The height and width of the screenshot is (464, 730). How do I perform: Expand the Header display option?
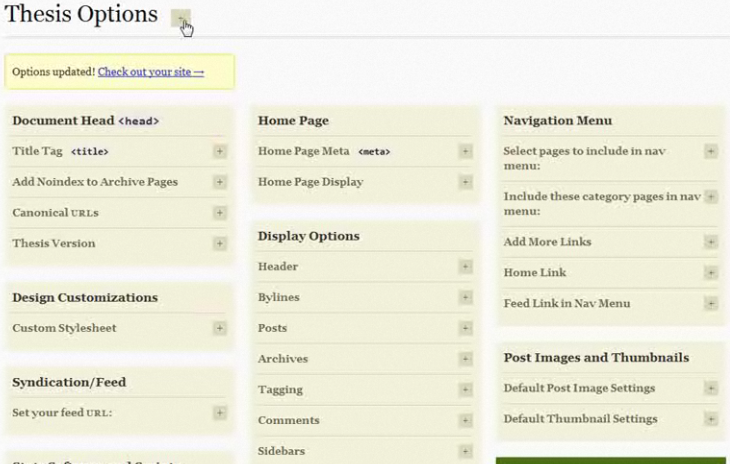(465, 267)
